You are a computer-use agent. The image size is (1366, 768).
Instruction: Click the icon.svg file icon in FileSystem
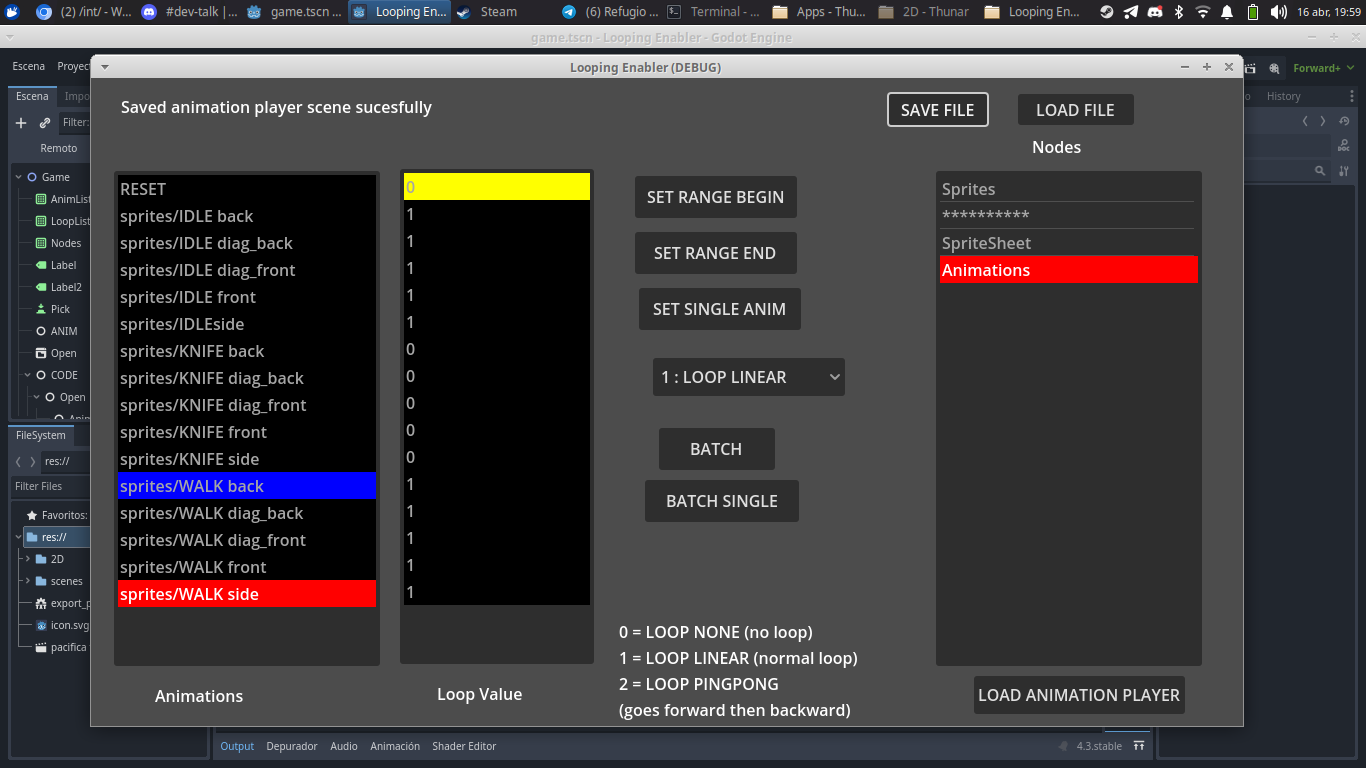coord(41,625)
